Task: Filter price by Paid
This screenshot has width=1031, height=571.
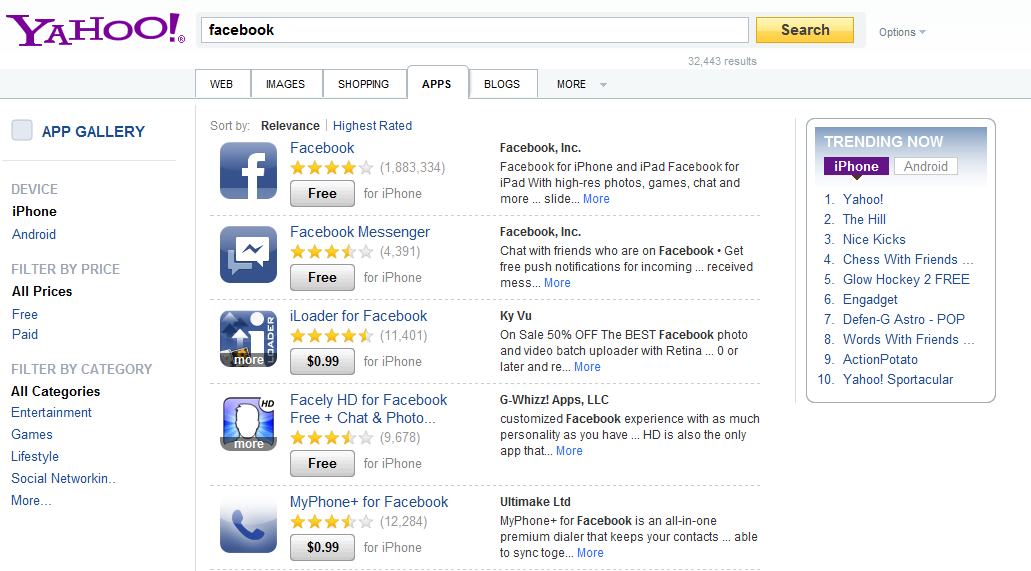Action: 25,334
